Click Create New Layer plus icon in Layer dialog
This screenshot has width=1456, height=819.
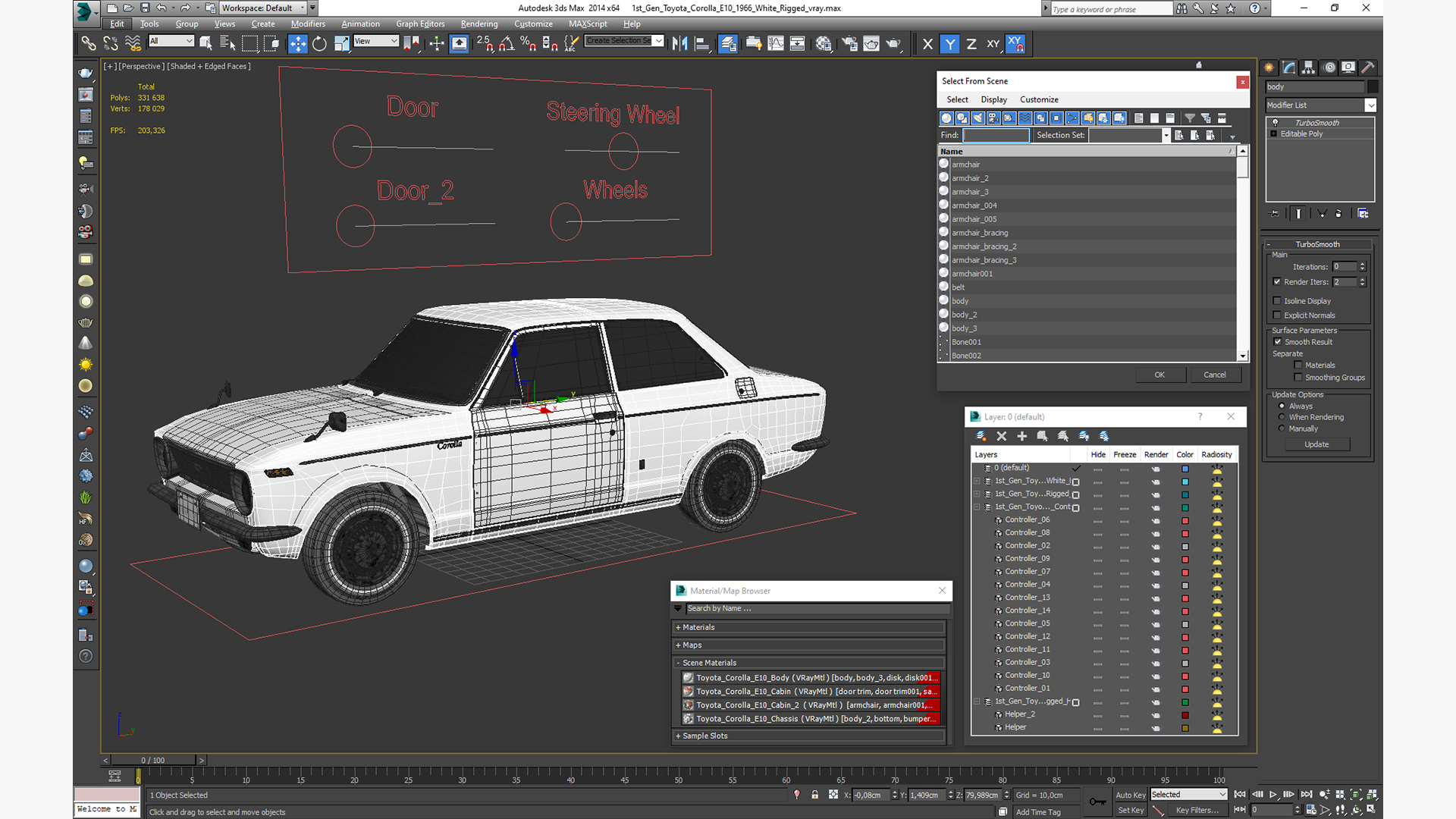(1022, 436)
